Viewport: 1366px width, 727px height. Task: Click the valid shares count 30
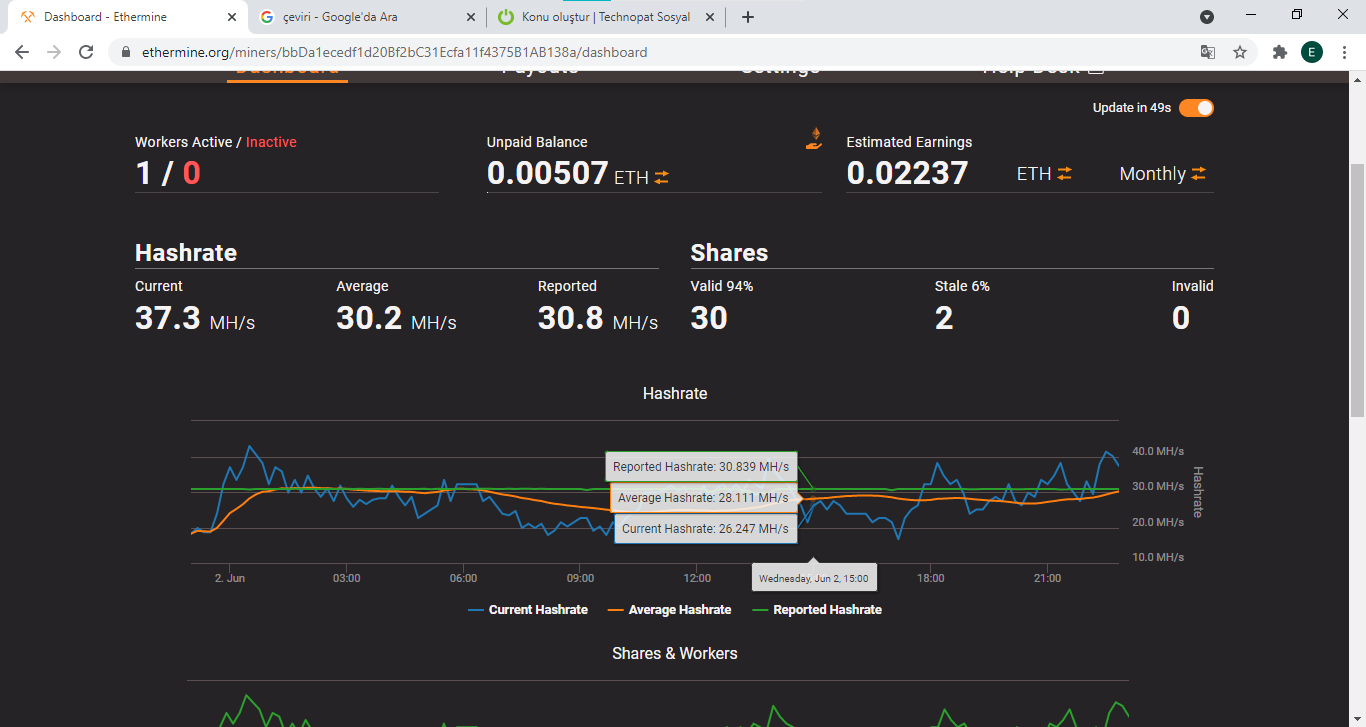[x=709, y=318]
